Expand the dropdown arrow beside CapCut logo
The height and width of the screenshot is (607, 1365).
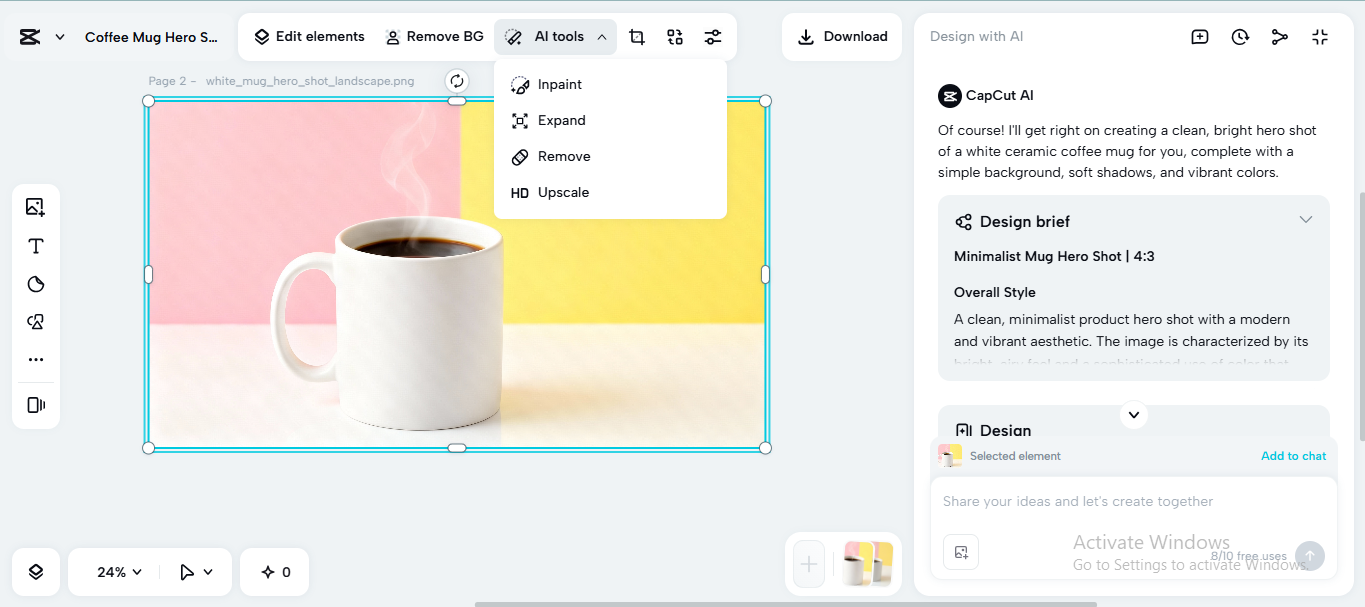(60, 37)
